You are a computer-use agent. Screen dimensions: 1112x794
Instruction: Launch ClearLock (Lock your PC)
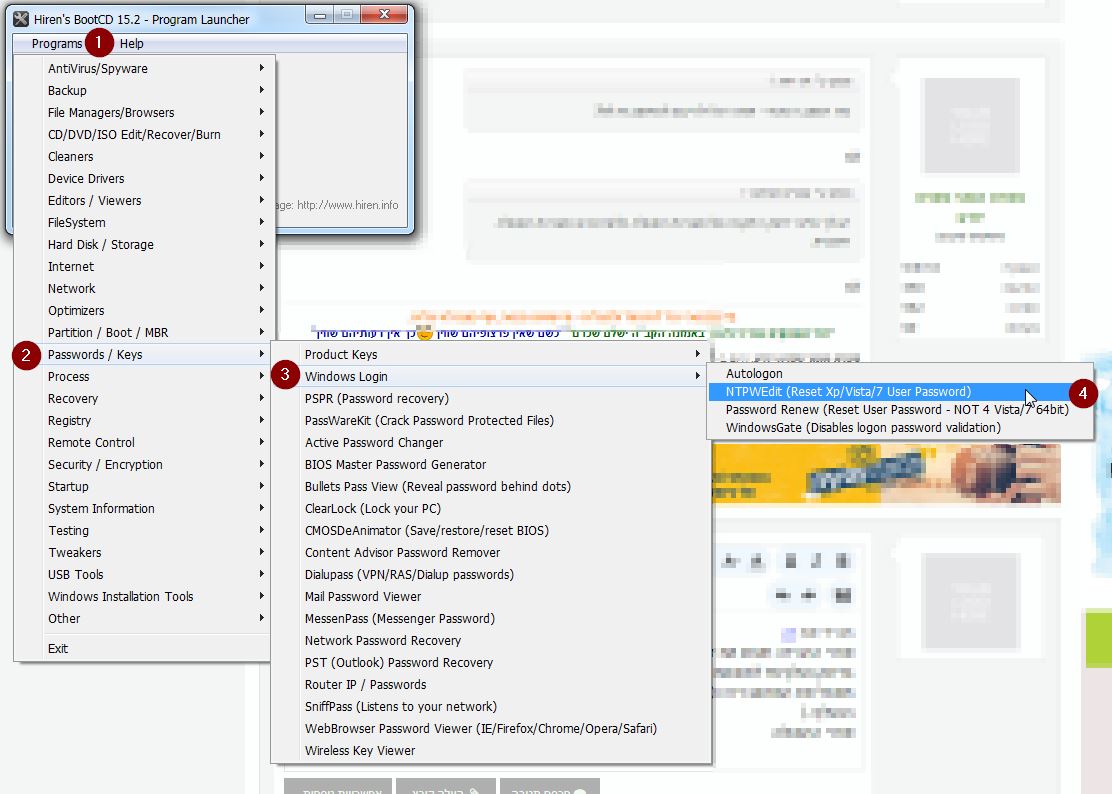click(491, 508)
